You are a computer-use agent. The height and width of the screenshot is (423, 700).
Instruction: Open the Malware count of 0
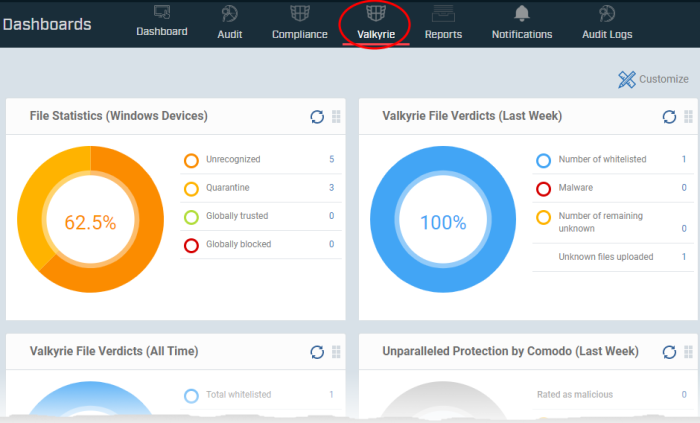click(684, 187)
